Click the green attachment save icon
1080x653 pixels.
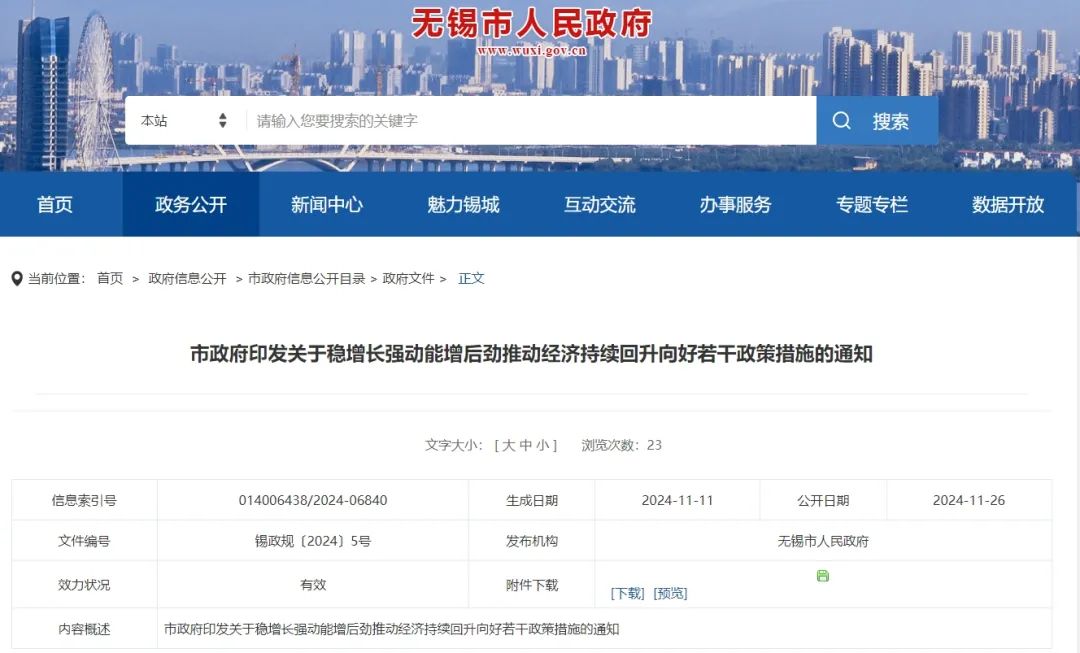(x=822, y=576)
